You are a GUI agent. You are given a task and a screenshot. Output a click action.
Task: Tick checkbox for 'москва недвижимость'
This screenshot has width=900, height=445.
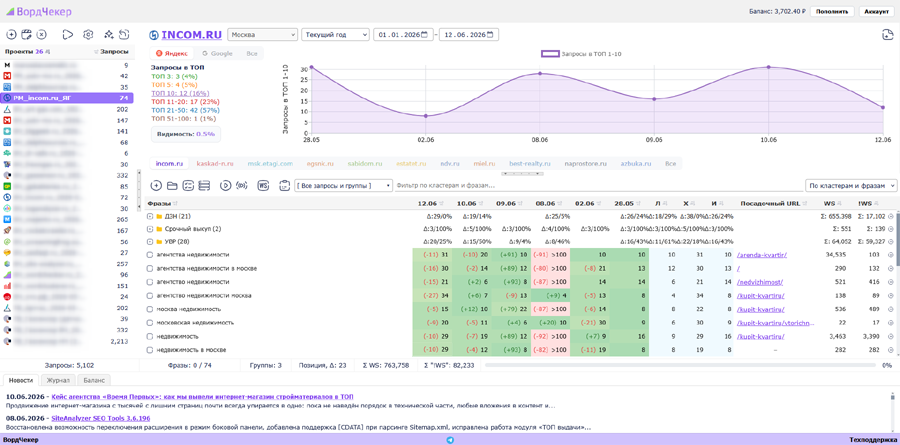[x=150, y=309]
